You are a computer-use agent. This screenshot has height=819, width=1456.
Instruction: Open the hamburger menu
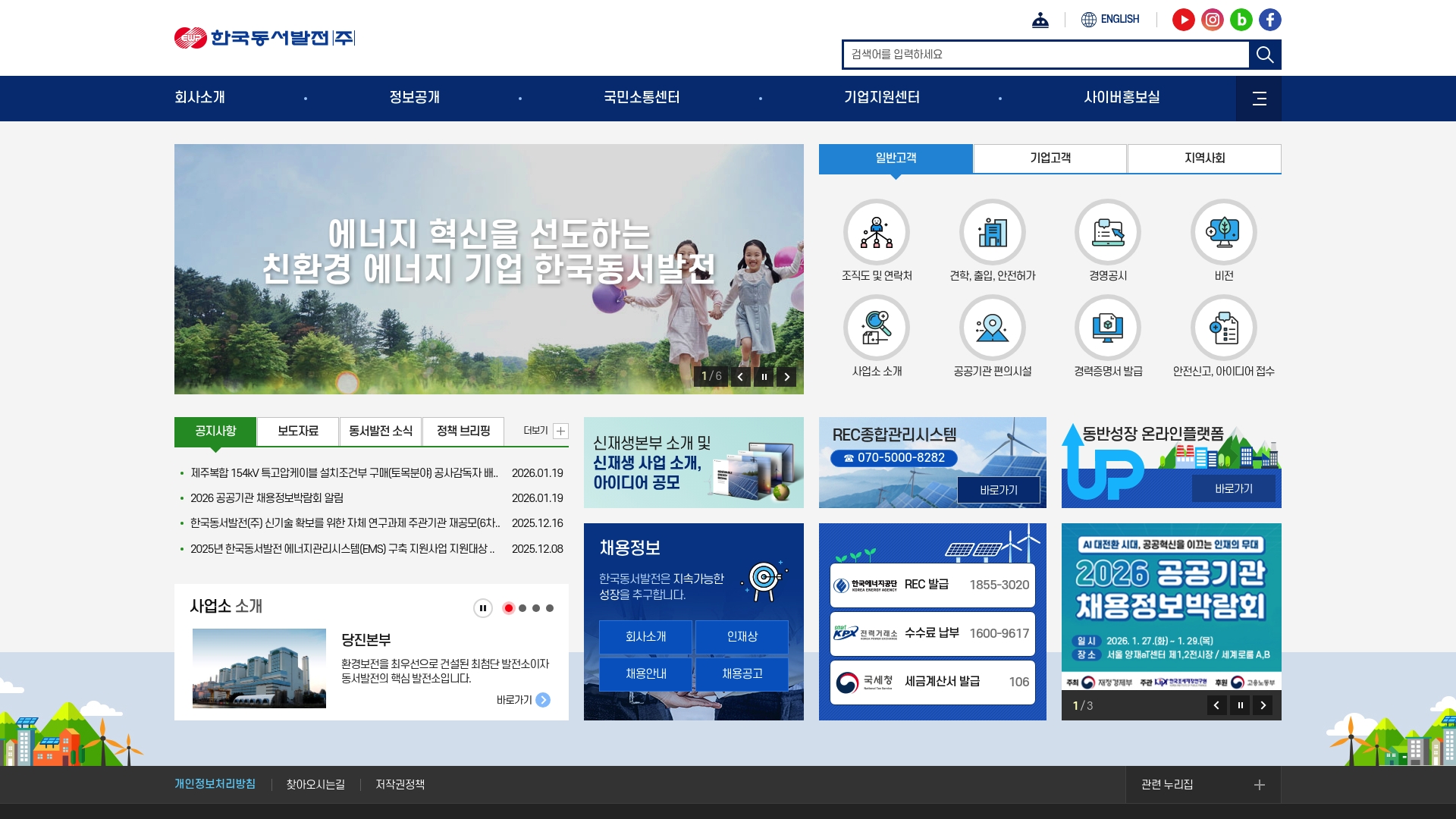(x=1259, y=99)
